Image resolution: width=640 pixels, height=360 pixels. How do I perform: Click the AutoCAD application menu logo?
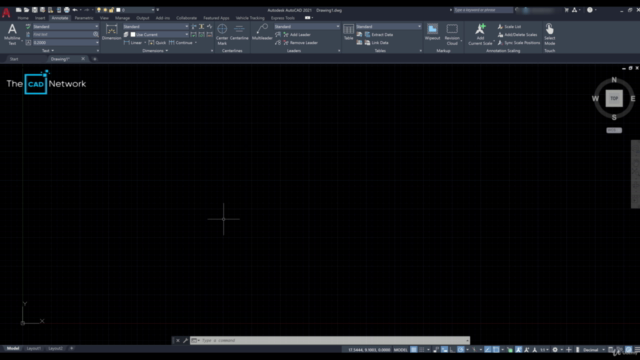6,13
